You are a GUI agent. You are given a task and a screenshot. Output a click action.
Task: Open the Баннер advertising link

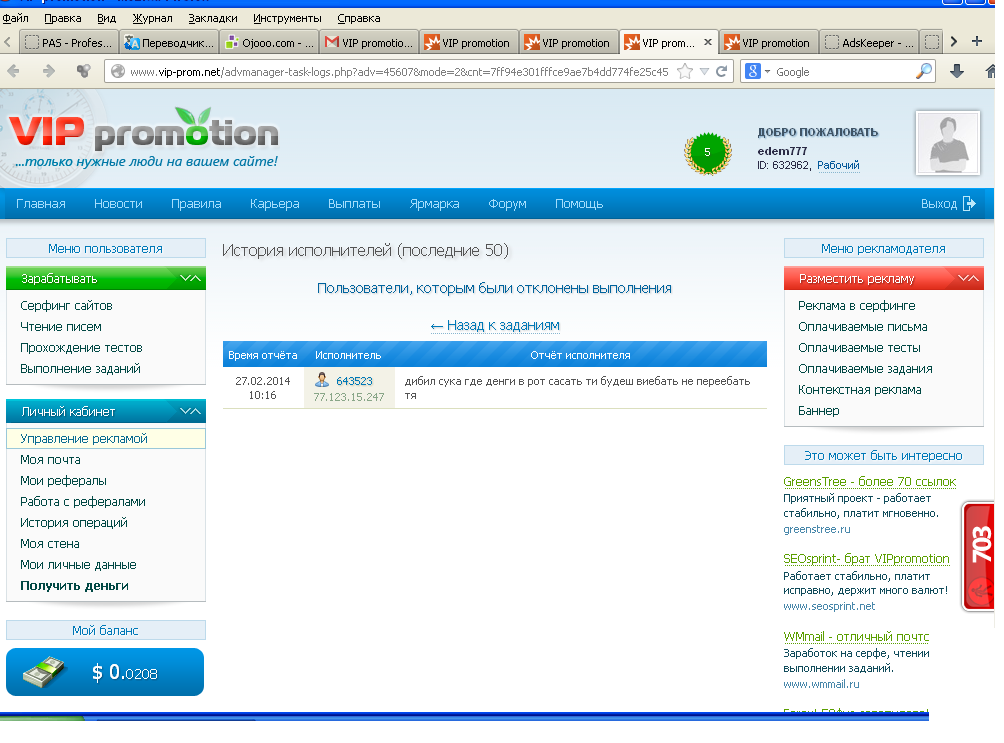point(818,411)
